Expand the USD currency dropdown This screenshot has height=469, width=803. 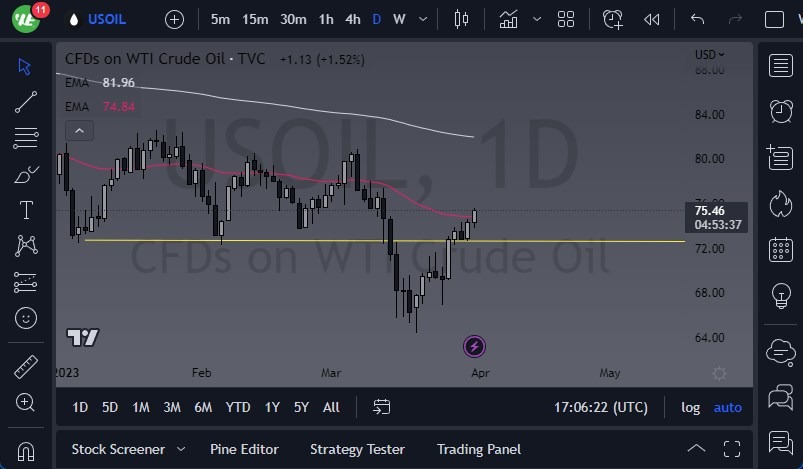[710, 55]
